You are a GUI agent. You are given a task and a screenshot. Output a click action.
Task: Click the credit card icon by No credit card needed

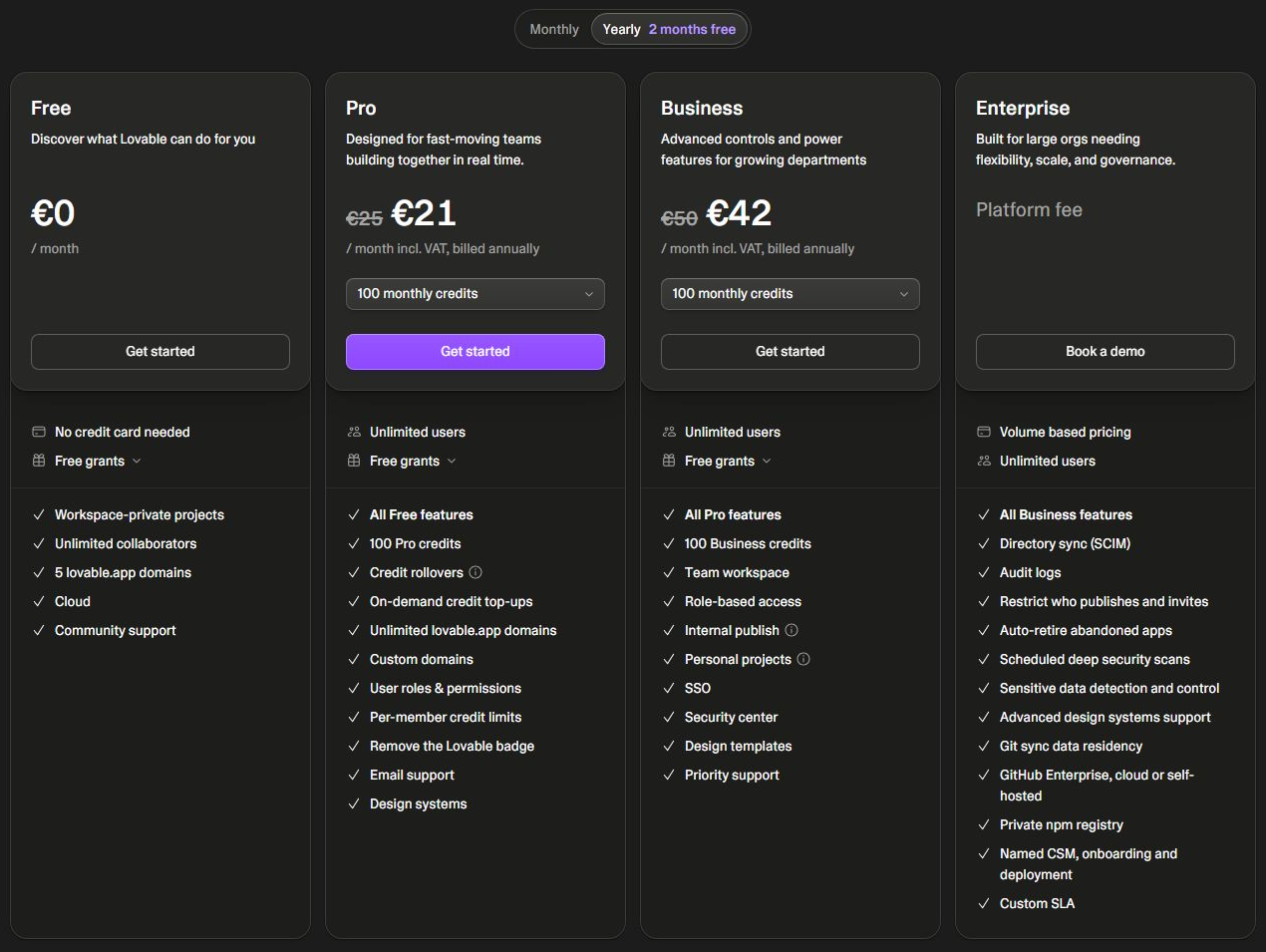click(x=39, y=432)
